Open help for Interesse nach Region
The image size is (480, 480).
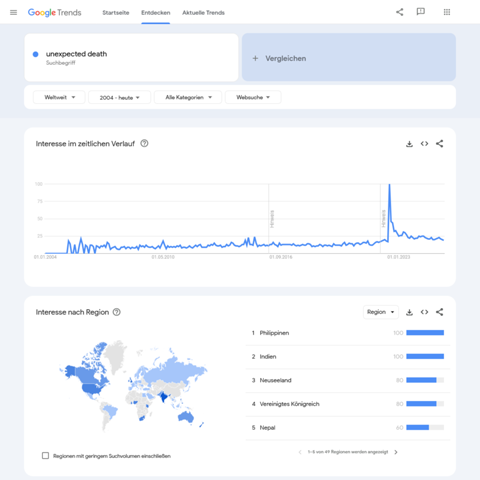coord(117,312)
